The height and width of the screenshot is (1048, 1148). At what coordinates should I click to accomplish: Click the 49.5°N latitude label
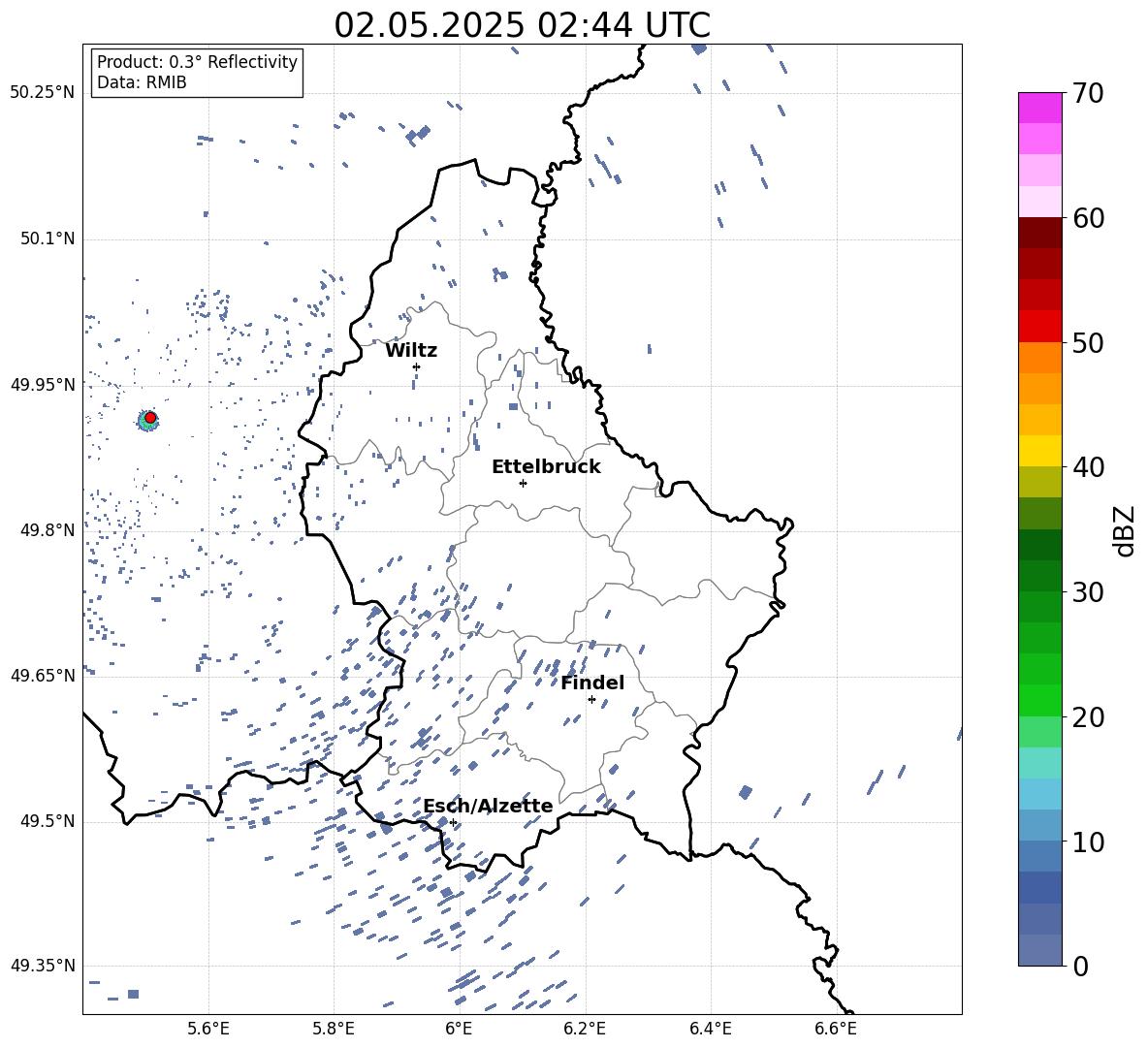[47, 820]
